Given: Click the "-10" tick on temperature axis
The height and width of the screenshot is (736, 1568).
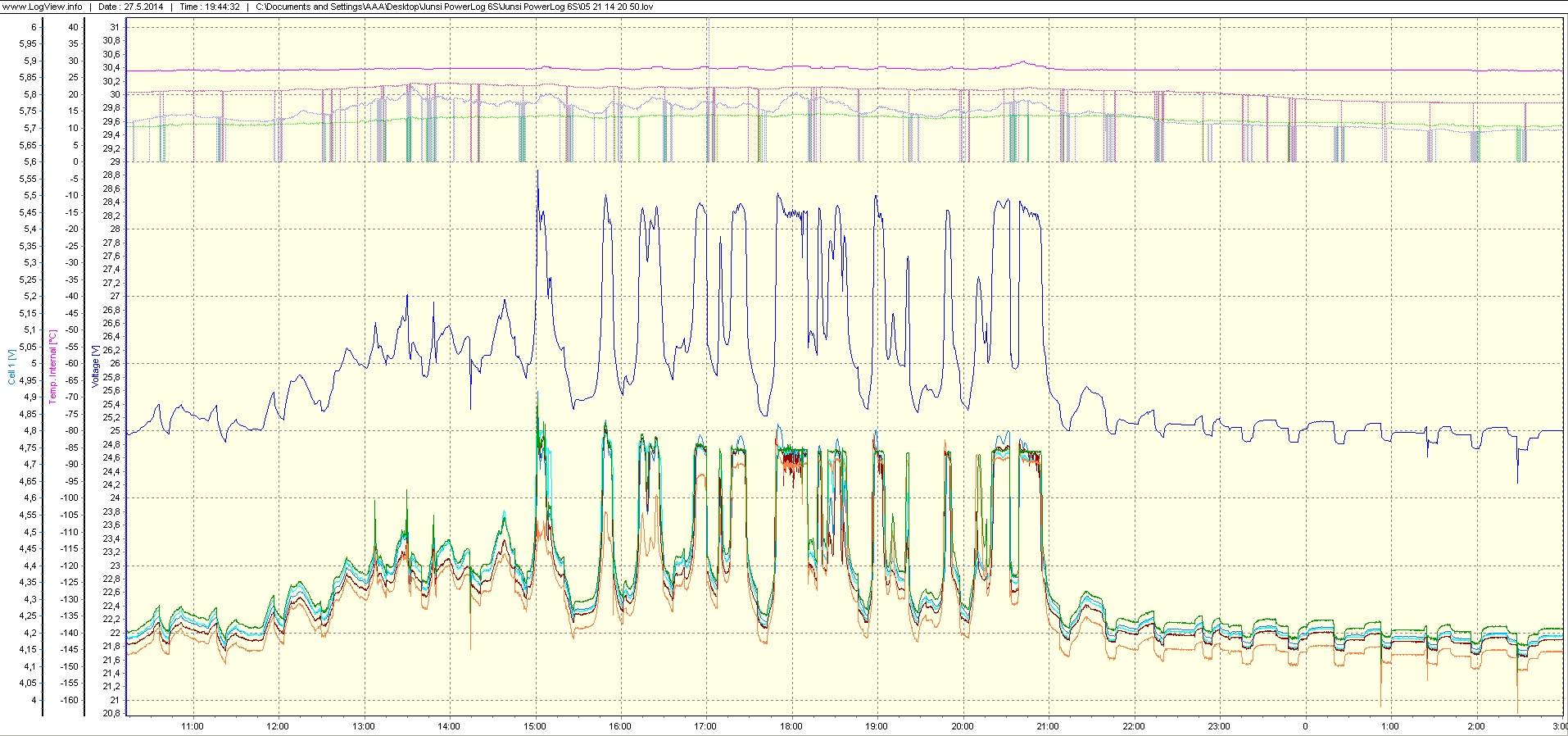Looking at the screenshot, I should (x=72, y=195).
